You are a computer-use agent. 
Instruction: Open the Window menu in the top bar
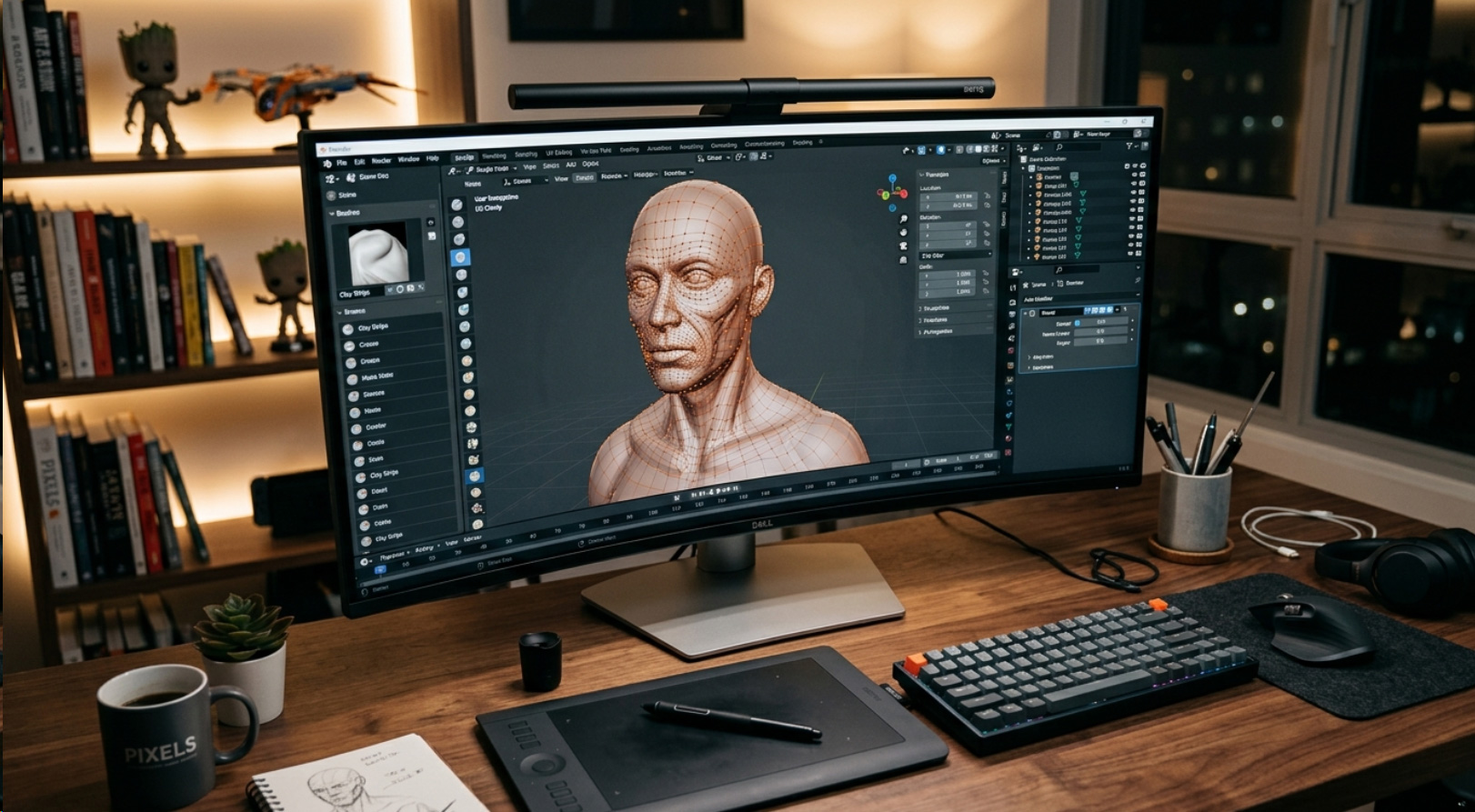point(408,159)
